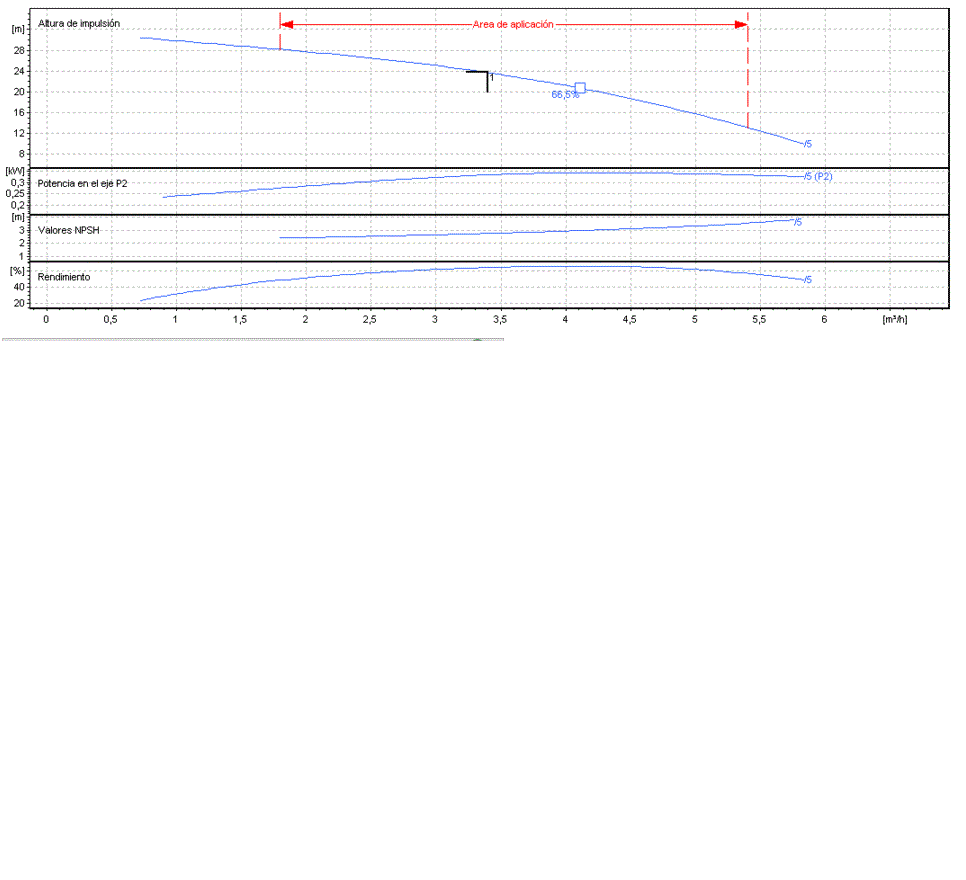Click the left red arrowhead of application area
This screenshot has height=880, width=966.
click(286, 25)
